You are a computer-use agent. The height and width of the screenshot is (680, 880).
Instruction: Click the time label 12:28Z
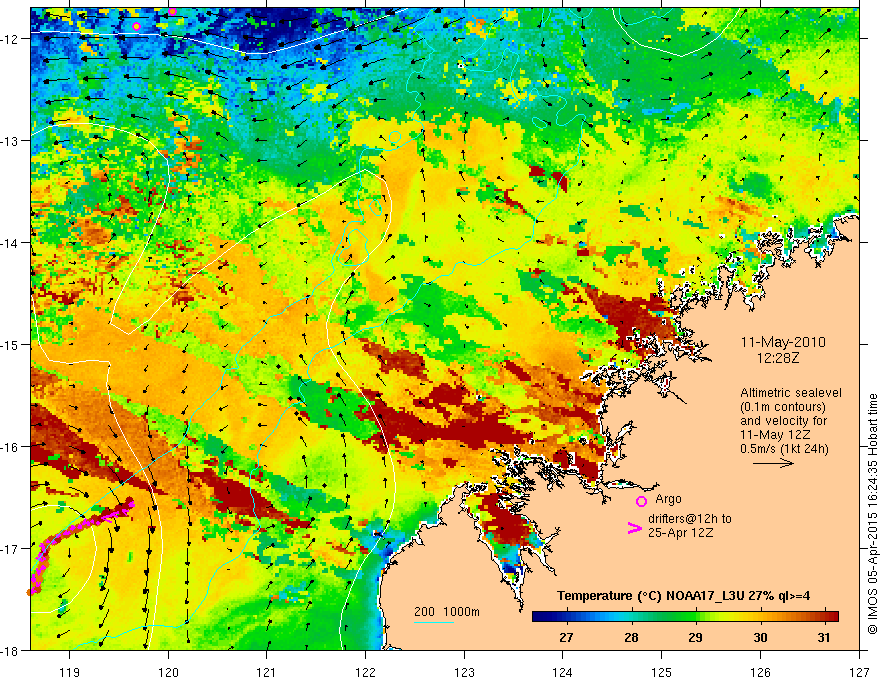[777, 358]
